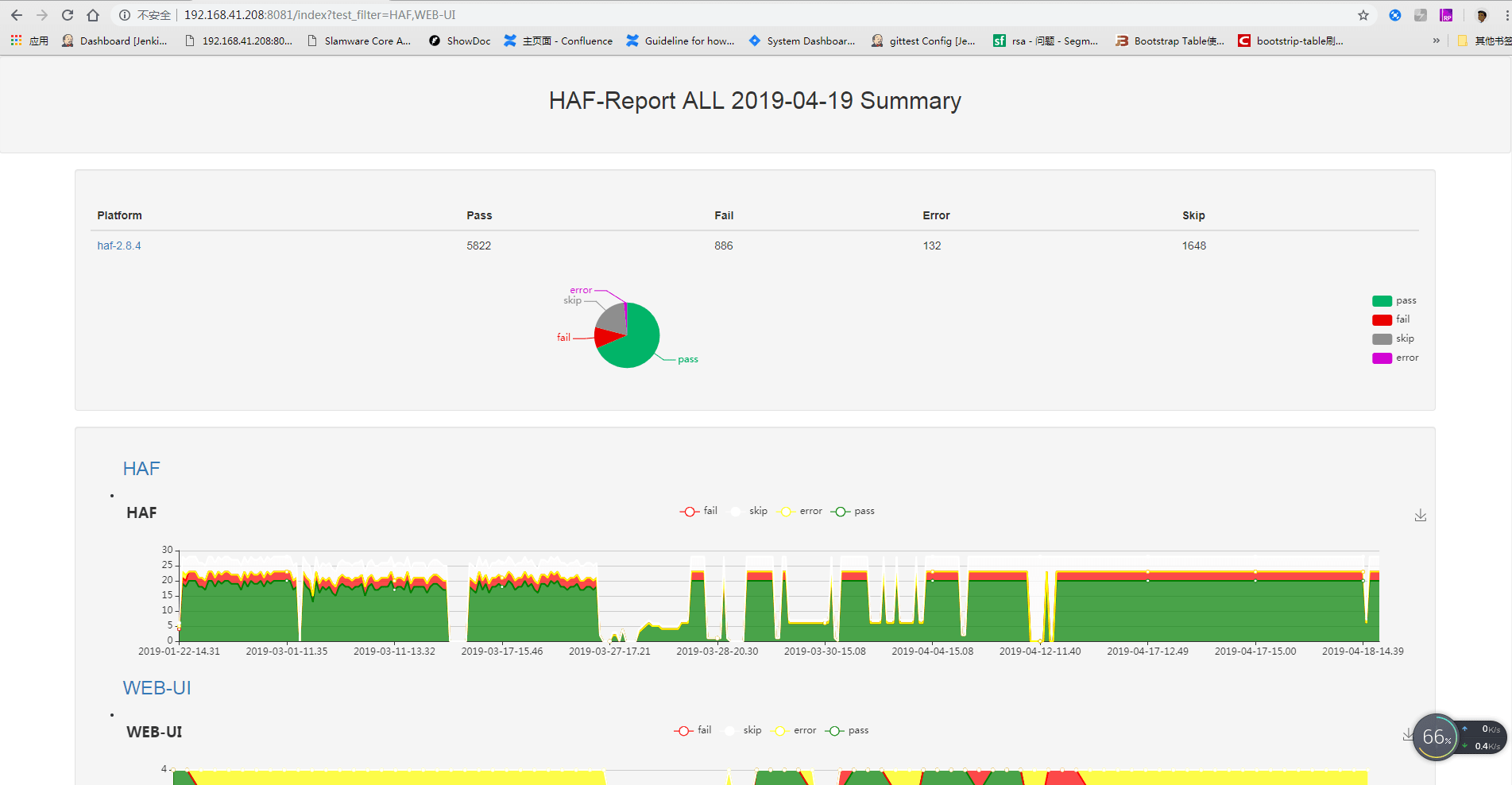Open the haf-2.8.4 platform link
Screen dimensions: 1512x785
(119, 246)
